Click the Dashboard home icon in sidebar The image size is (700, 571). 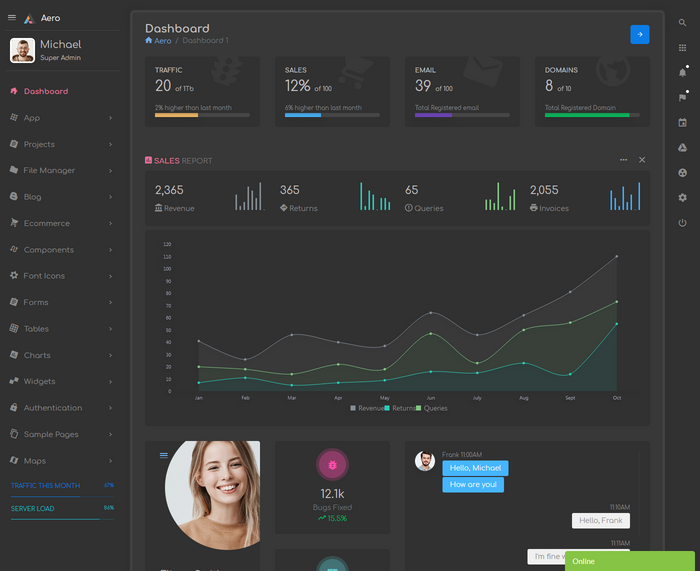click(x=14, y=91)
